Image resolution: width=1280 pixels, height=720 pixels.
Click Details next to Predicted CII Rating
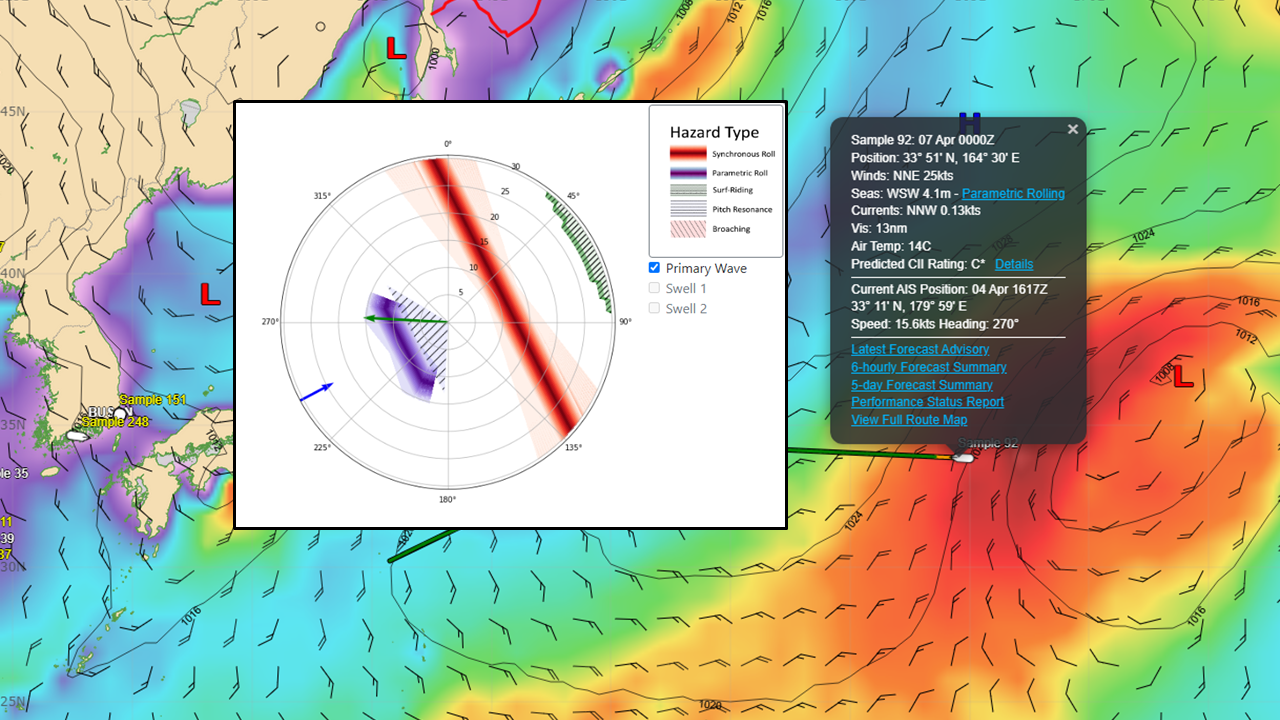pyautogui.click(x=1014, y=264)
